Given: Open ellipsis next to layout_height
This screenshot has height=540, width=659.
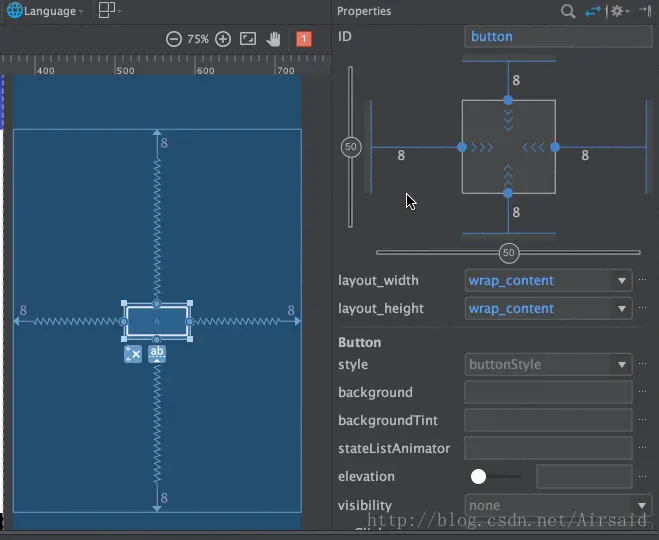Looking at the screenshot, I should tap(642, 308).
